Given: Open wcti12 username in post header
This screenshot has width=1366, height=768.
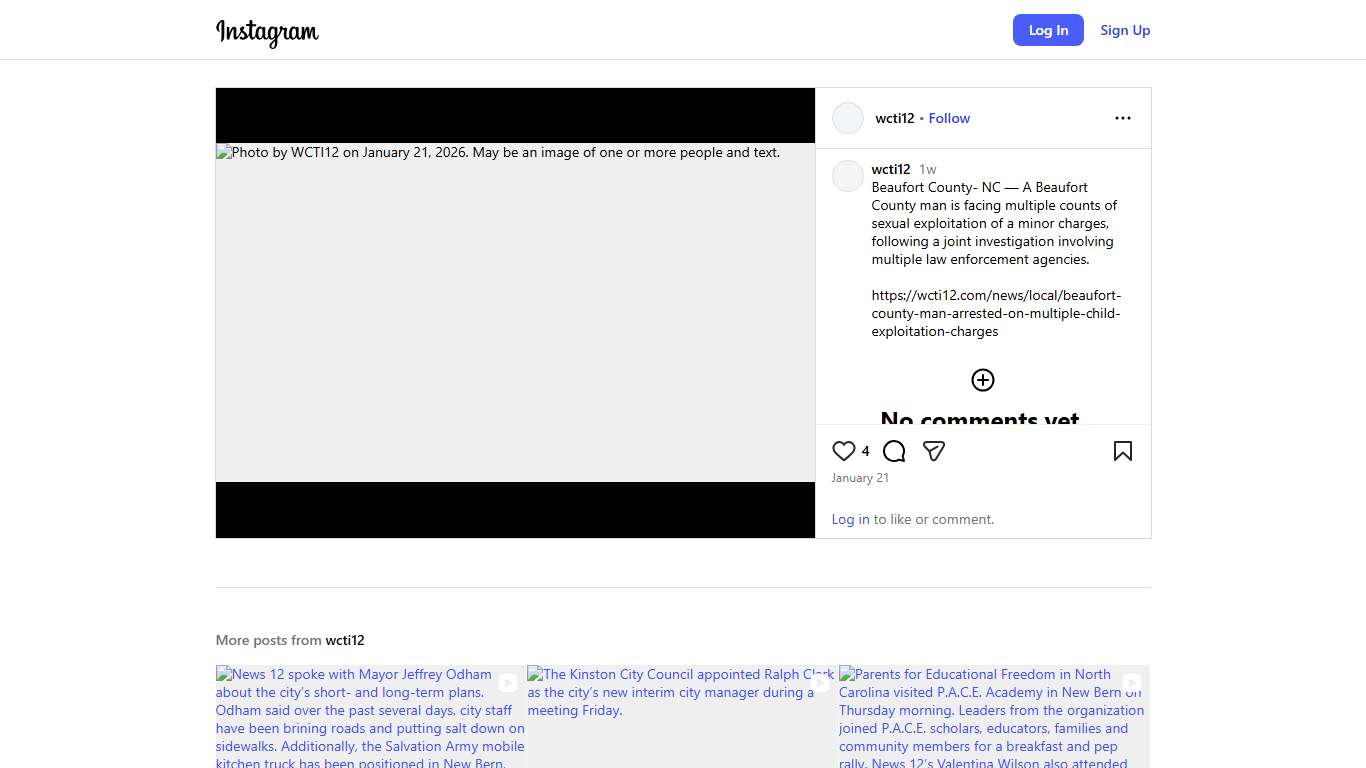Looking at the screenshot, I should click(x=894, y=118).
